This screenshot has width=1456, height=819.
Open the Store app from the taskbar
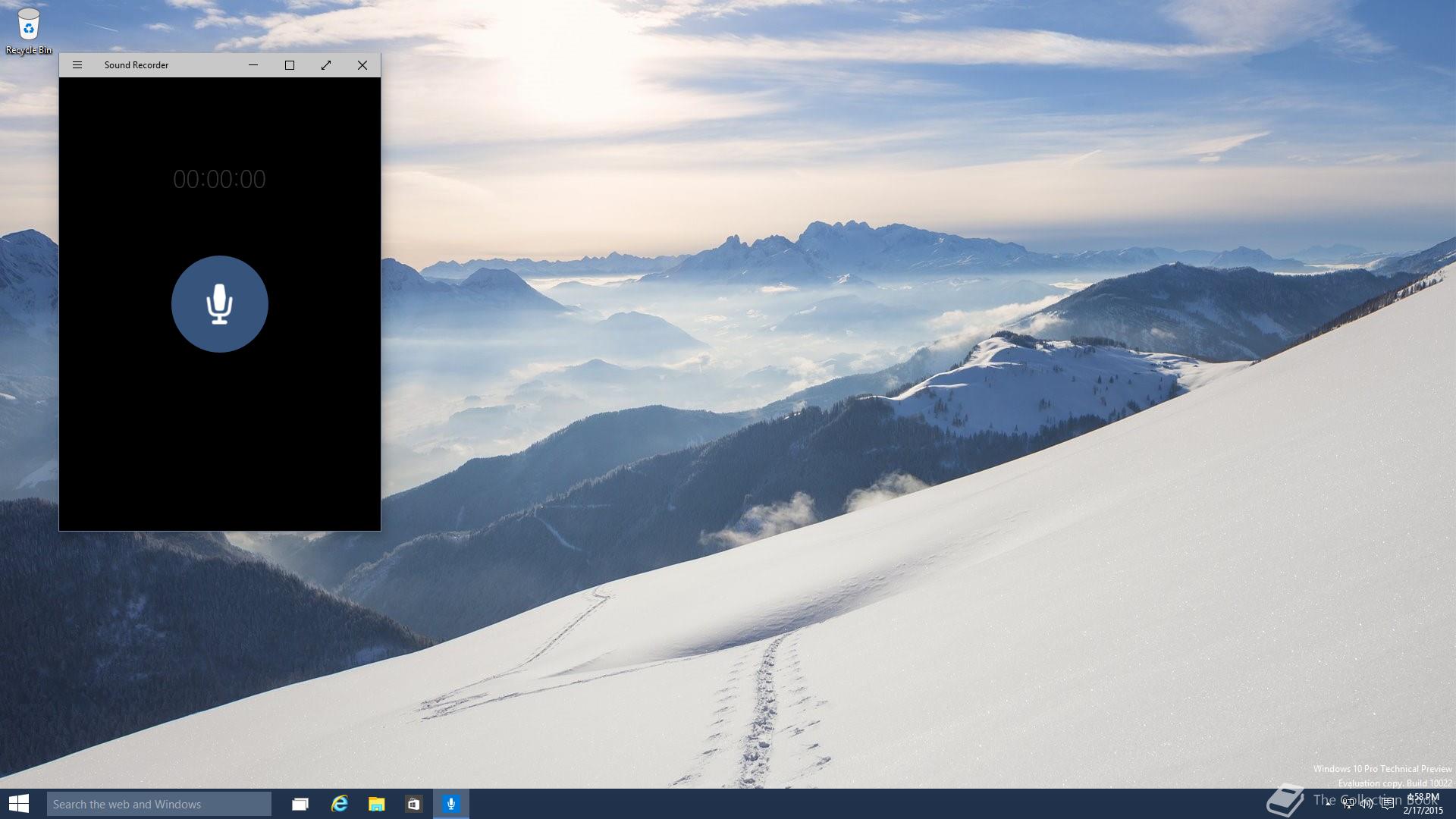(x=413, y=804)
